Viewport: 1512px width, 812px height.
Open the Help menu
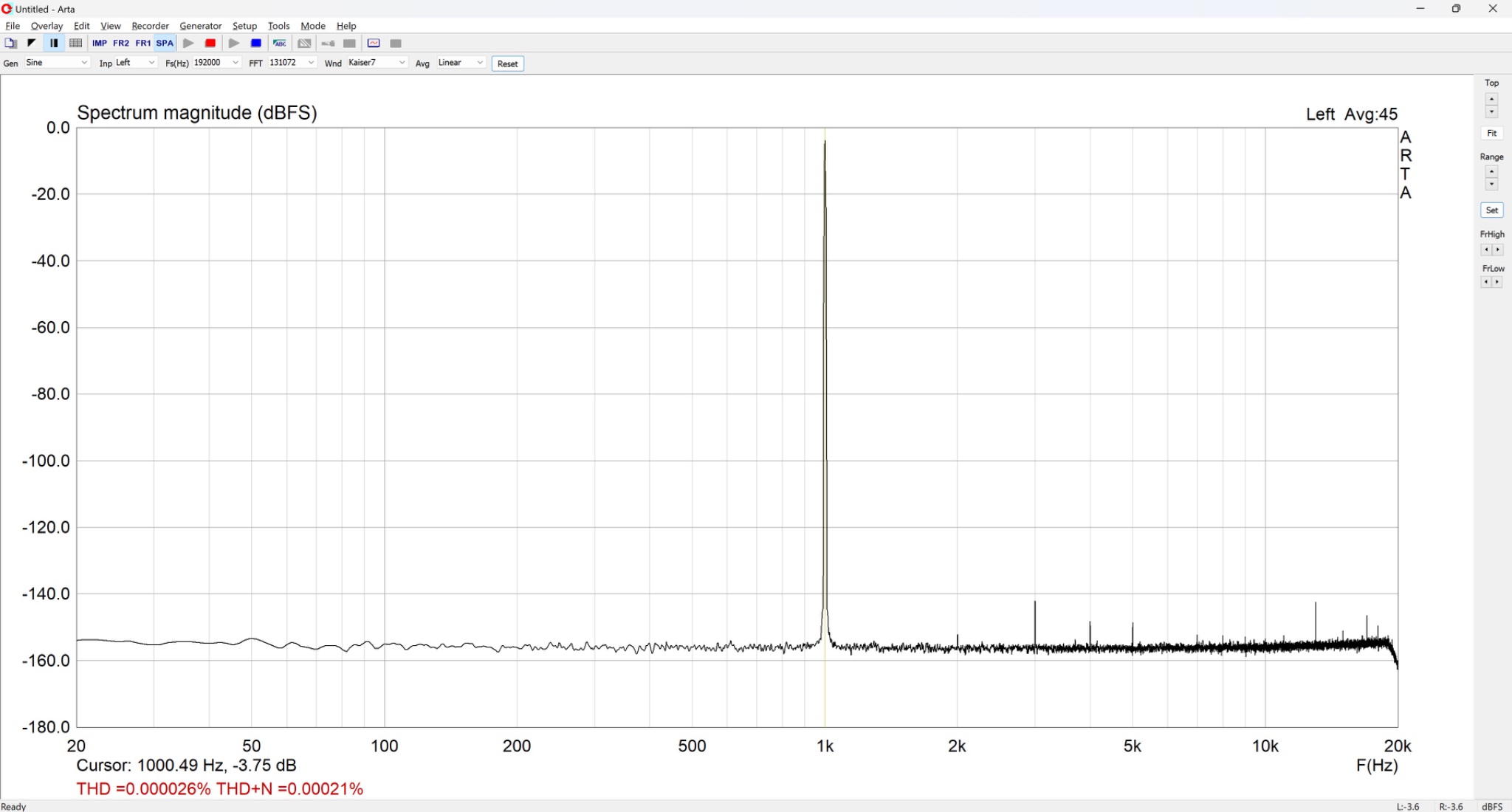346,26
